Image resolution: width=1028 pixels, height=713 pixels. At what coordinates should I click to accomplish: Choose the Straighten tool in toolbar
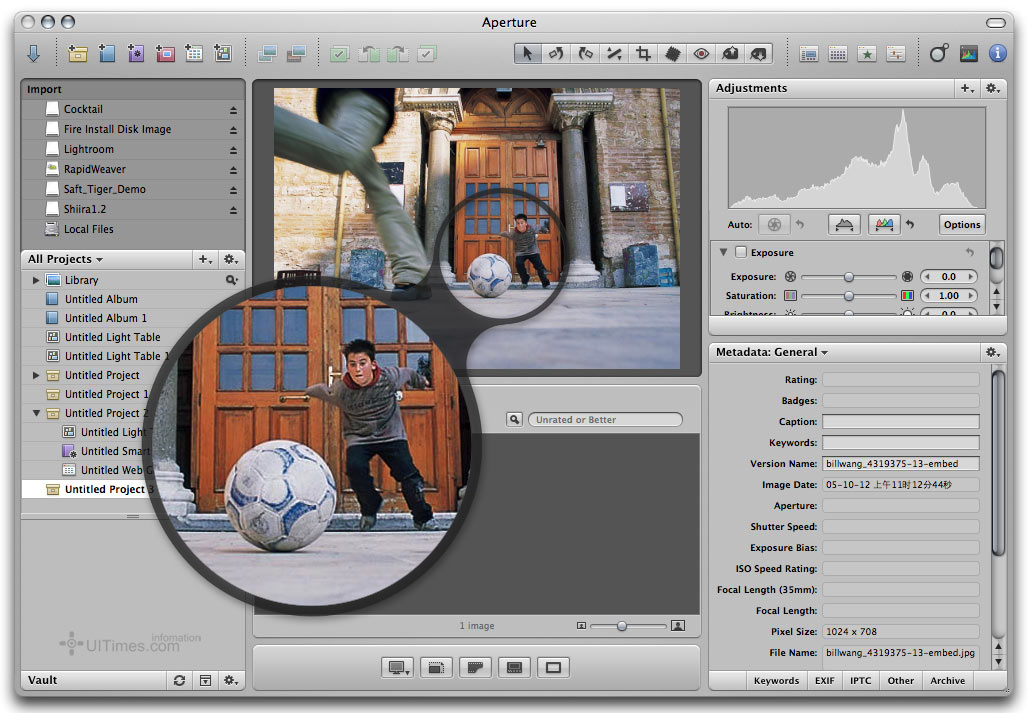(x=614, y=54)
